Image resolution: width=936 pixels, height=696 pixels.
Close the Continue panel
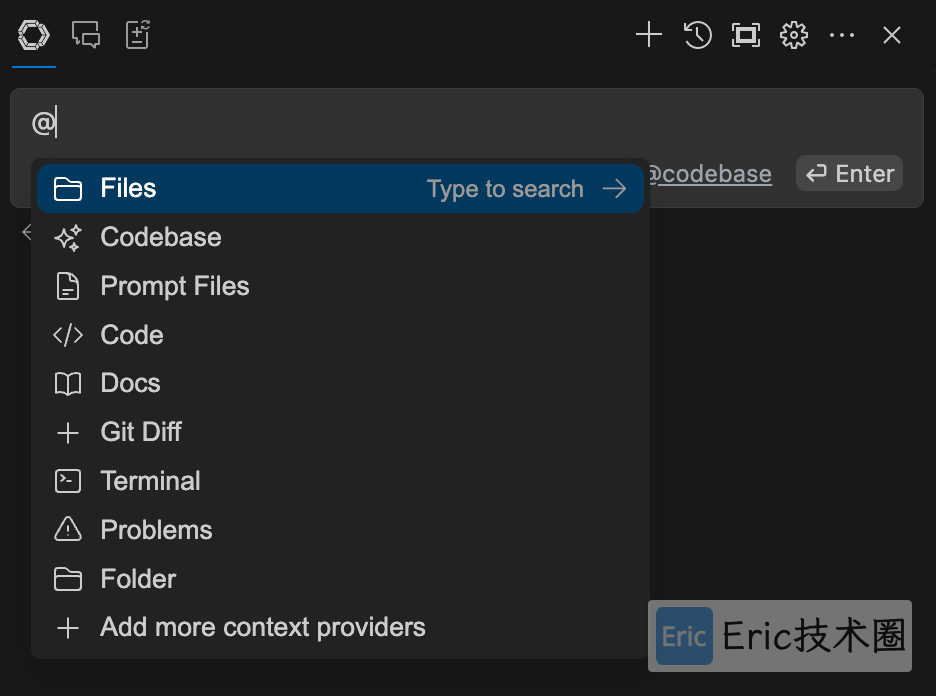click(892, 35)
